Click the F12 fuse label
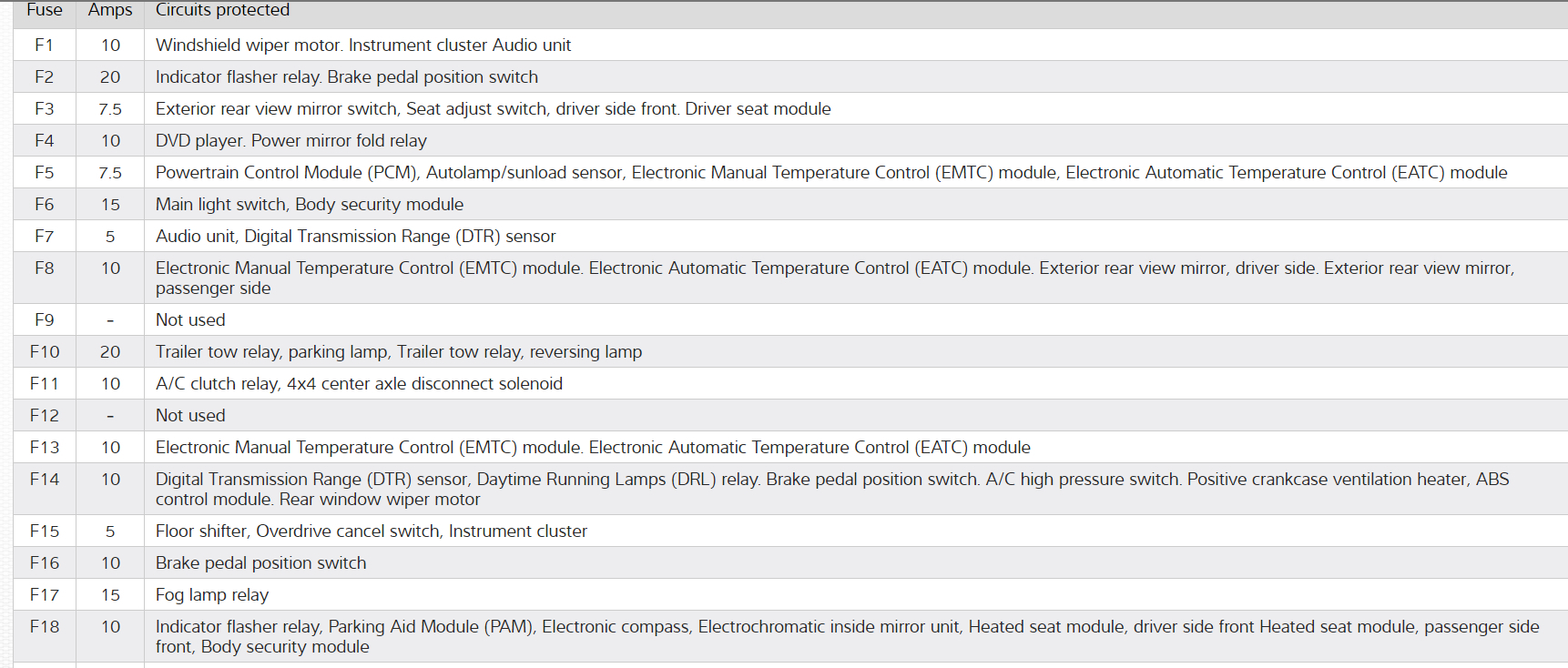 [44, 416]
